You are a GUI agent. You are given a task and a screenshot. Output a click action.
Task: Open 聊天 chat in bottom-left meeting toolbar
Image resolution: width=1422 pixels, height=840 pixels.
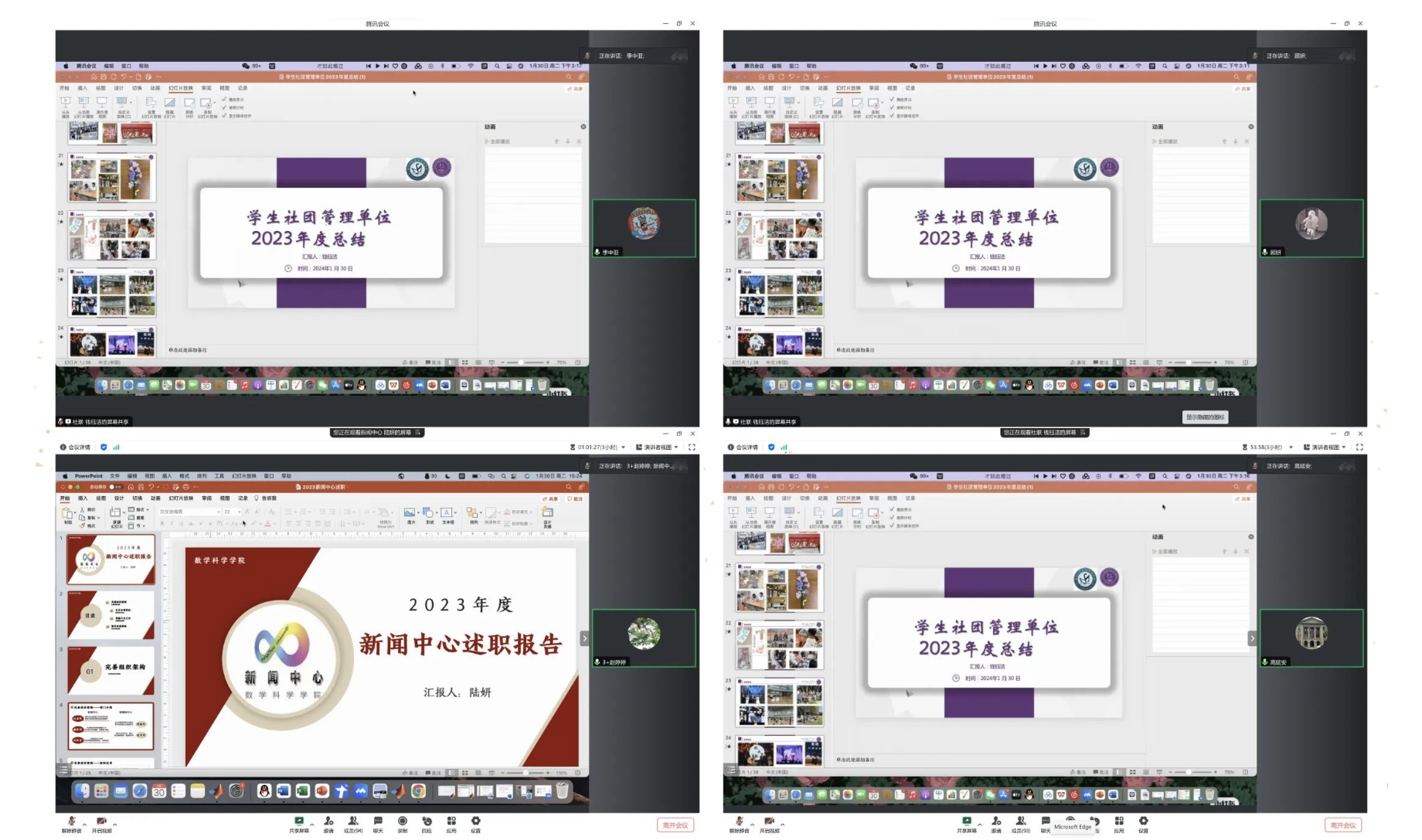click(378, 821)
